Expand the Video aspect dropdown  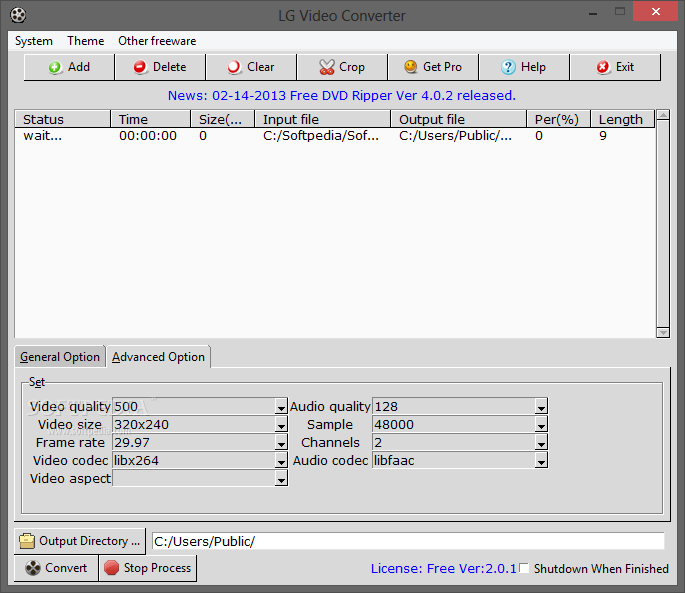coord(281,479)
